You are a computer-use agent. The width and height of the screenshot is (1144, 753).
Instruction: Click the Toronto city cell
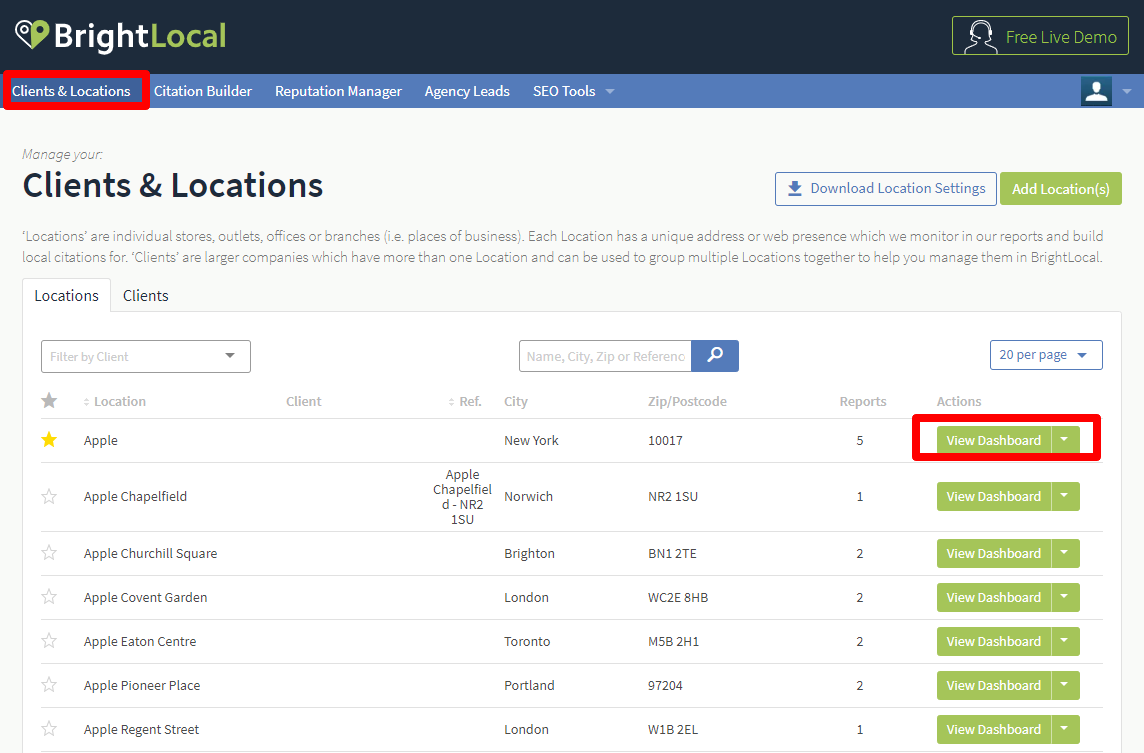(x=527, y=641)
